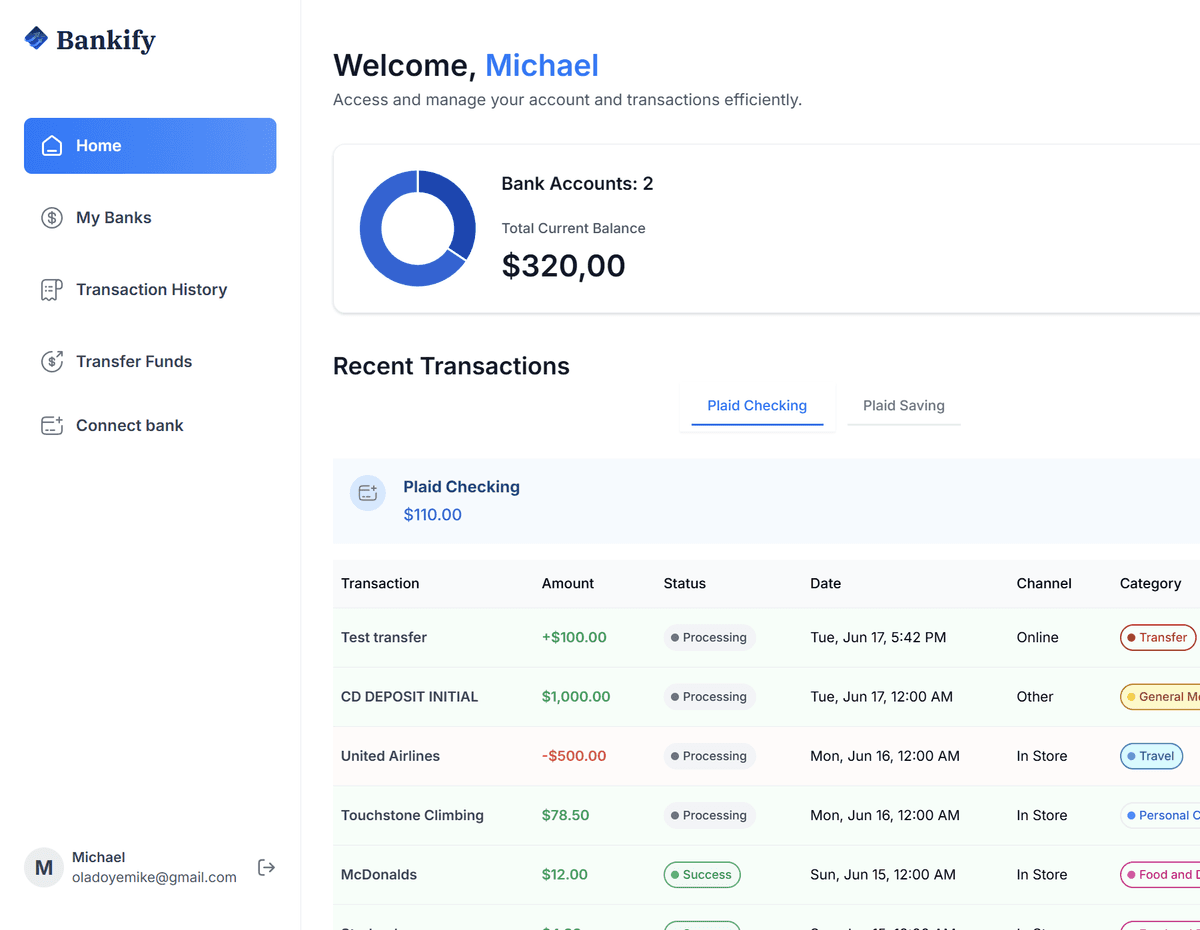The height and width of the screenshot is (930, 1200).
Task: Click the Bankify logo icon
Action: 36,39
